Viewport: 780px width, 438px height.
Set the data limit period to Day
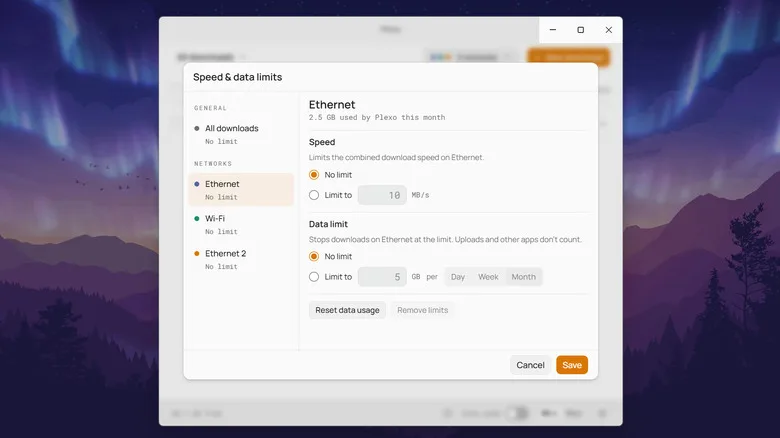[x=458, y=277]
